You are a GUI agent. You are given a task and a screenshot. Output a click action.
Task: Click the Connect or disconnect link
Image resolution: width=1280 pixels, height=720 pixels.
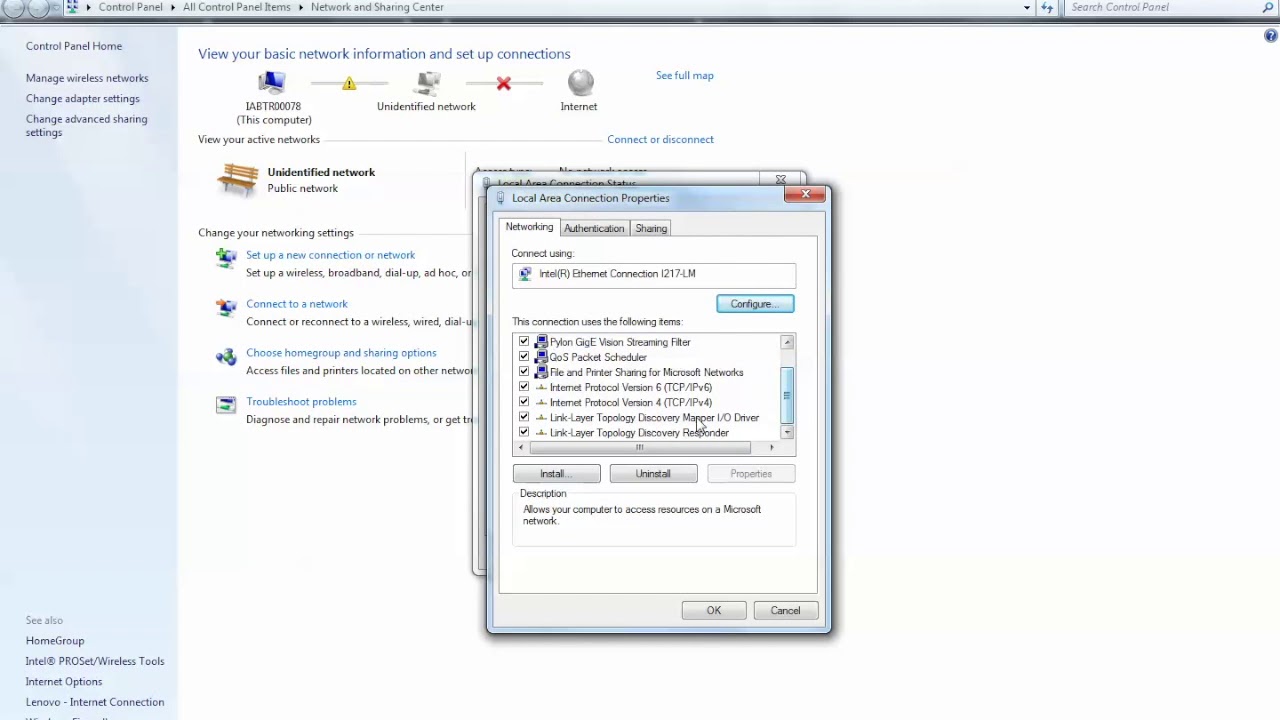(660, 139)
